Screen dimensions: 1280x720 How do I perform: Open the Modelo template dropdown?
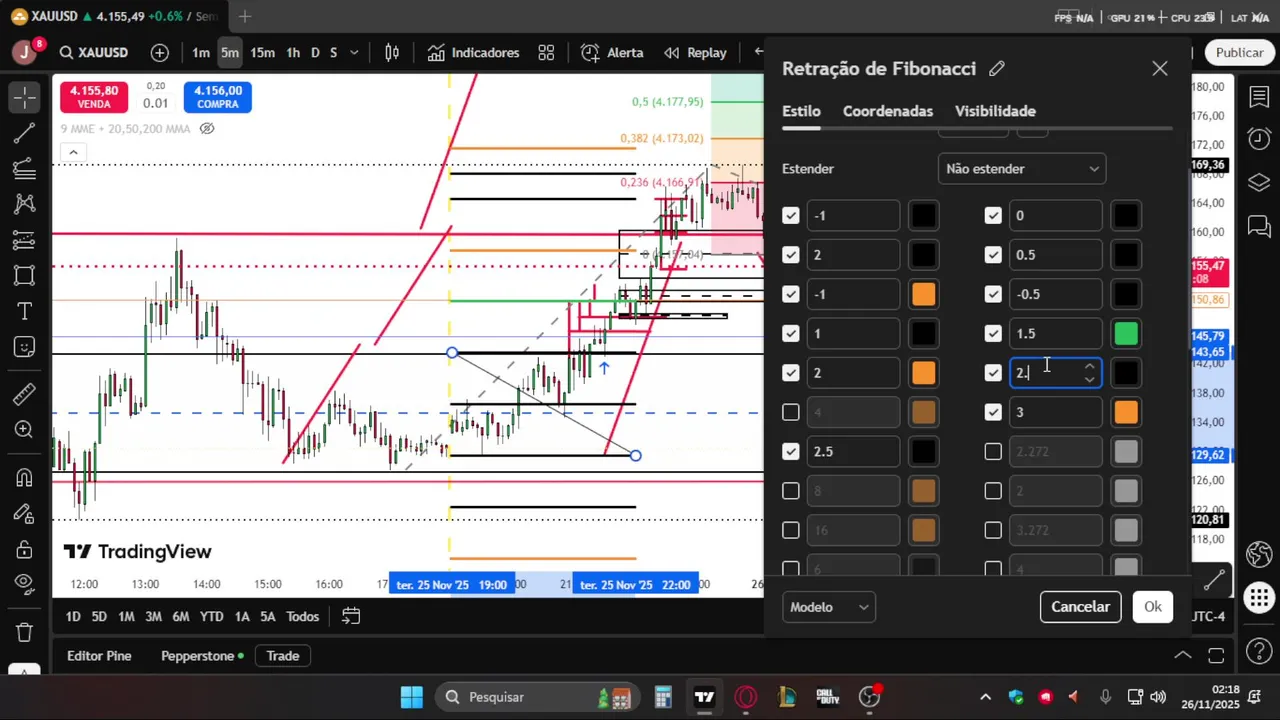(829, 607)
